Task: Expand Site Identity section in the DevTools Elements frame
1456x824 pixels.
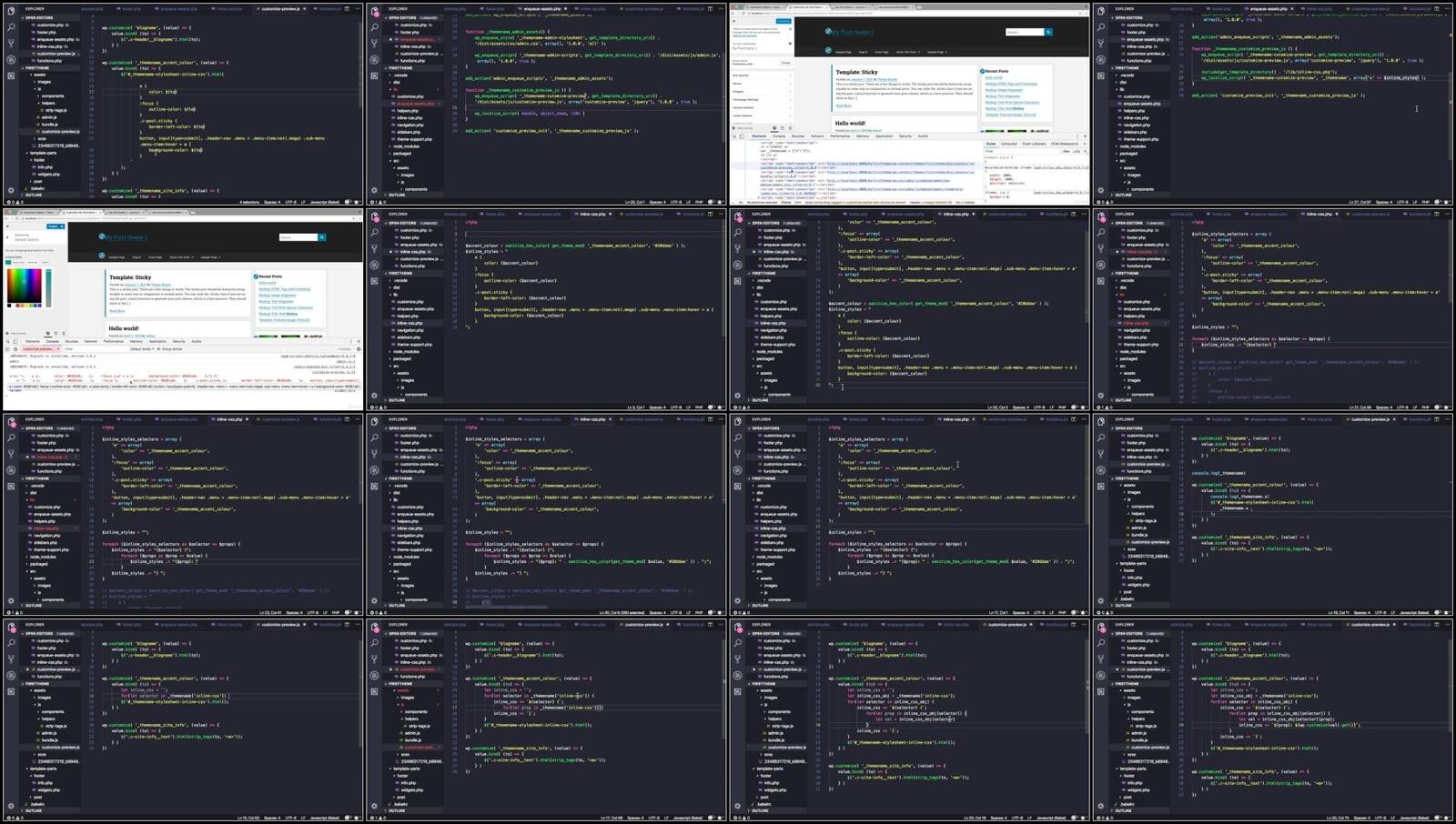Action: tap(761, 75)
